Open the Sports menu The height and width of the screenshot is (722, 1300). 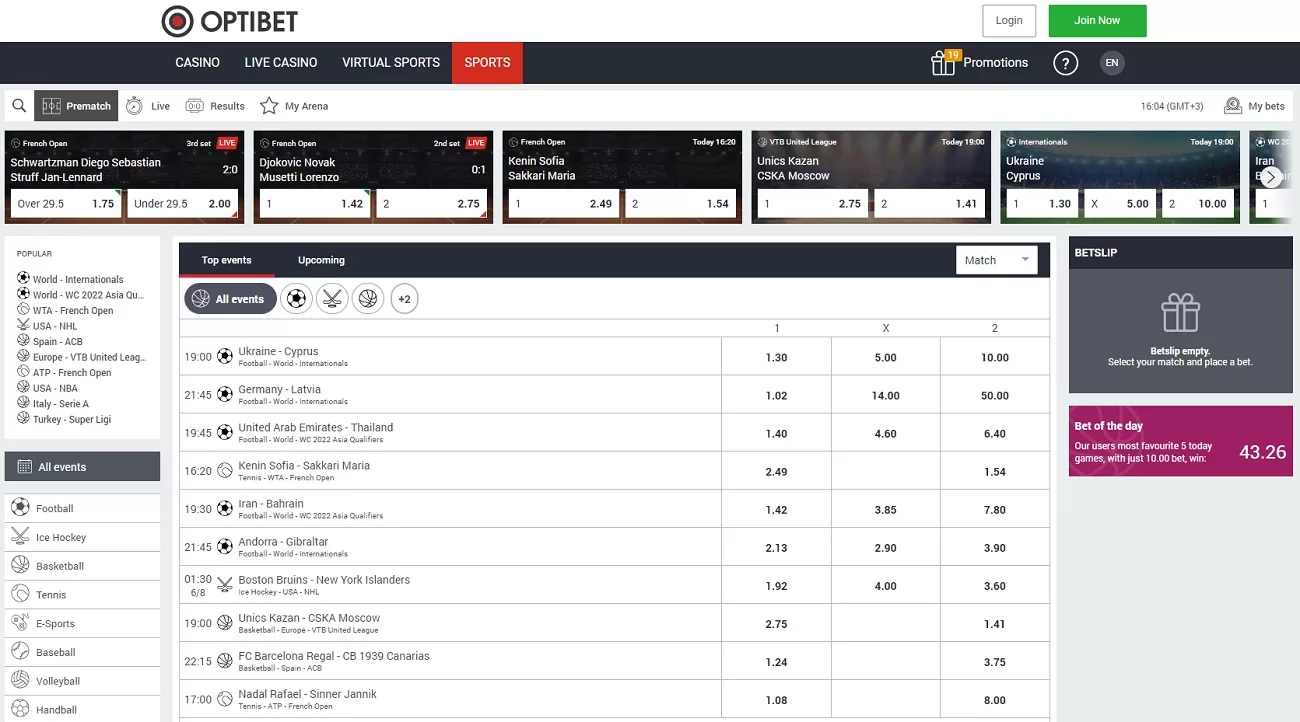487,62
